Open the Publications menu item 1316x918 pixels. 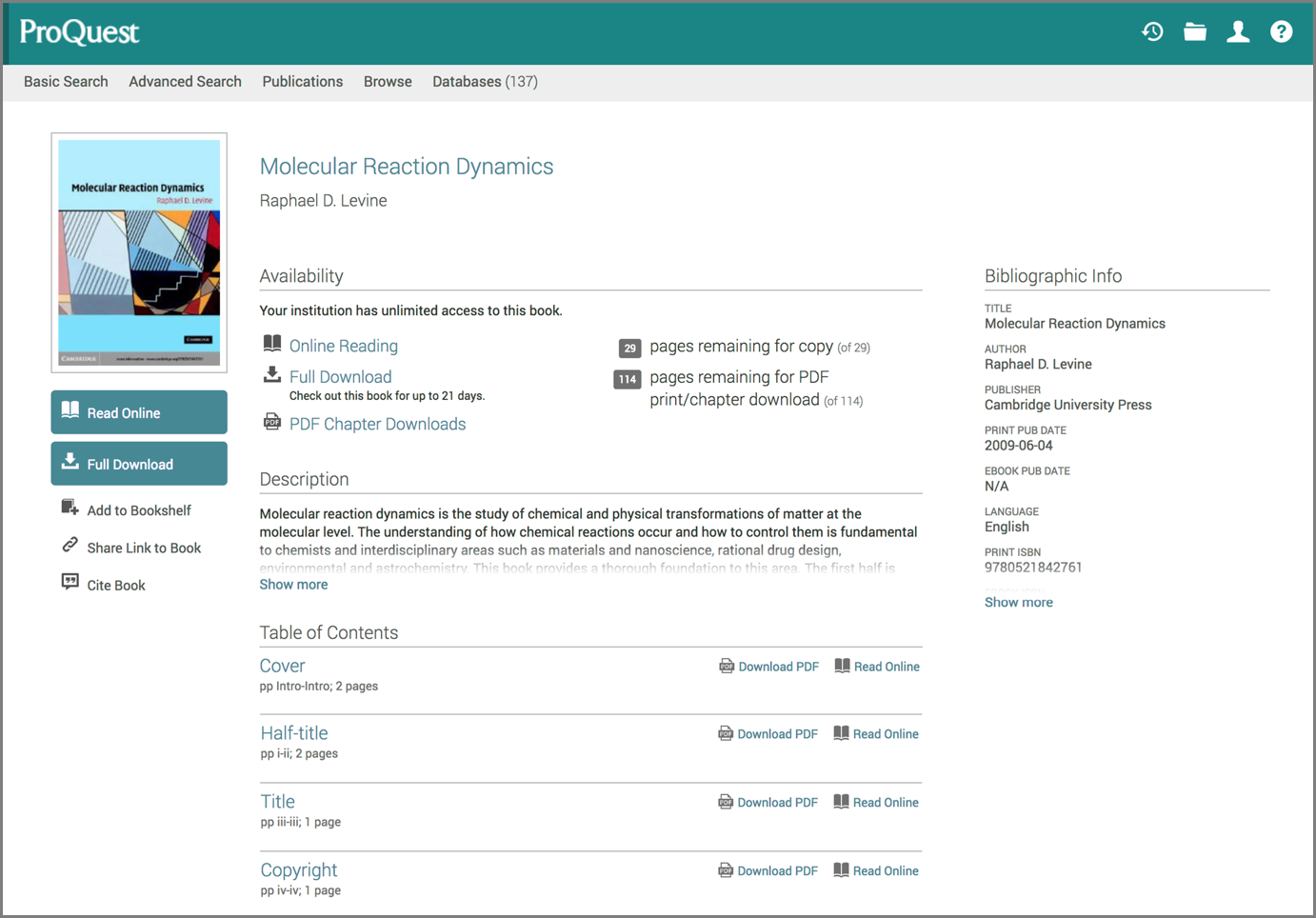(302, 81)
